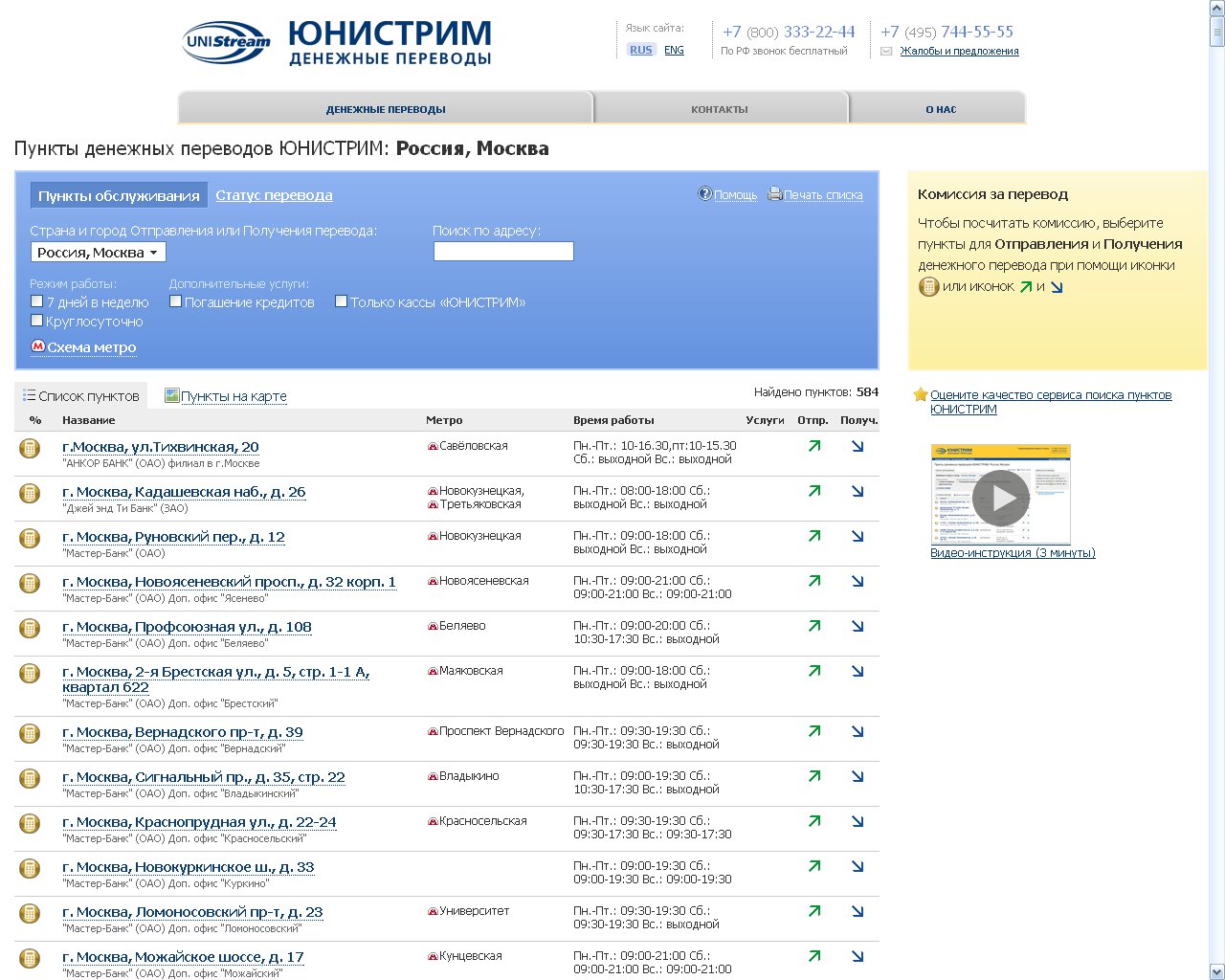Click calculator icon for Тихвинская, 20 row
The image size is (1225, 980).
pos(31,448)
